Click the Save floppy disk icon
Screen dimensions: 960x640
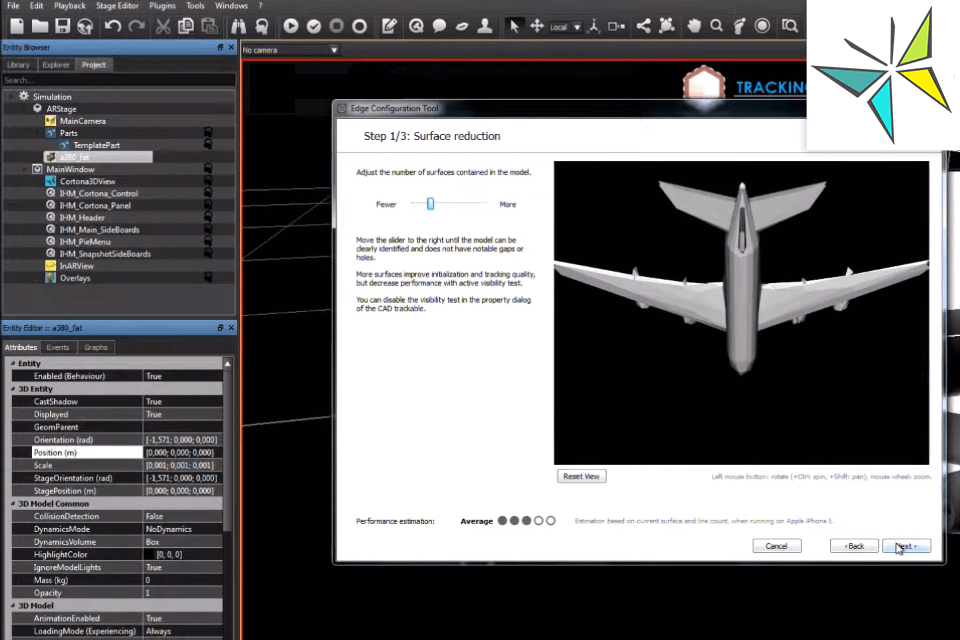point(62,26)
